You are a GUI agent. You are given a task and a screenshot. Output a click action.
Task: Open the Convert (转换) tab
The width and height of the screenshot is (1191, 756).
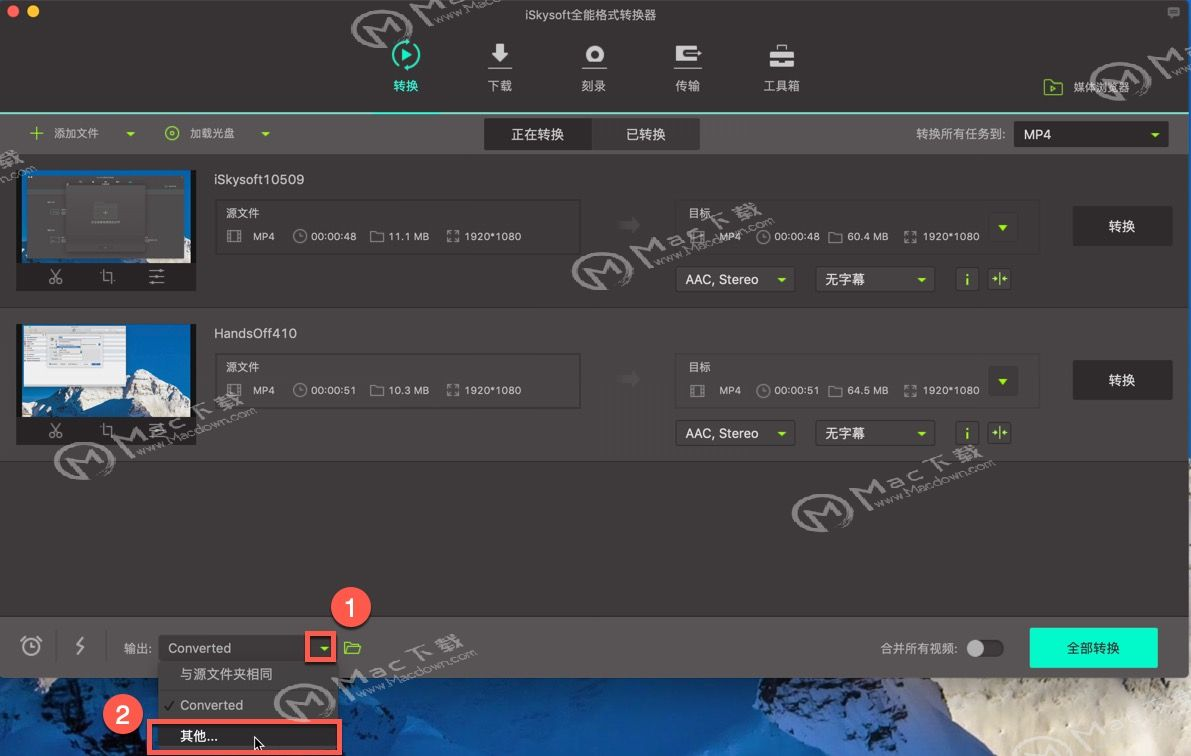(x=406, y=67)
